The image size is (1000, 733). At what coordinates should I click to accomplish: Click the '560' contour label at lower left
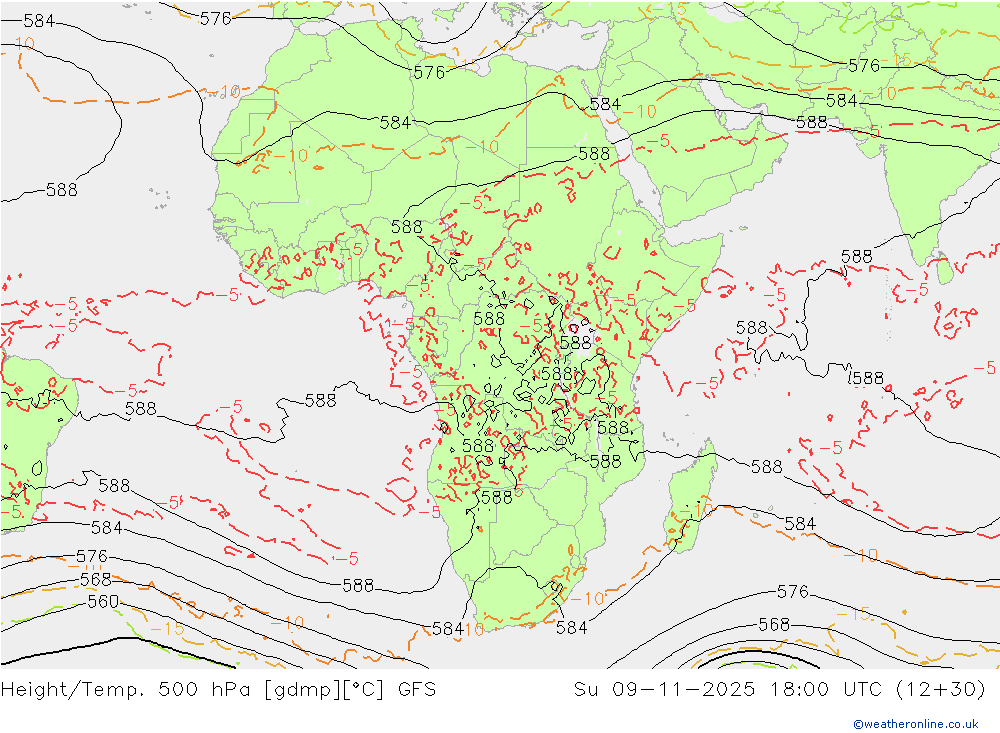click(103, 602)
